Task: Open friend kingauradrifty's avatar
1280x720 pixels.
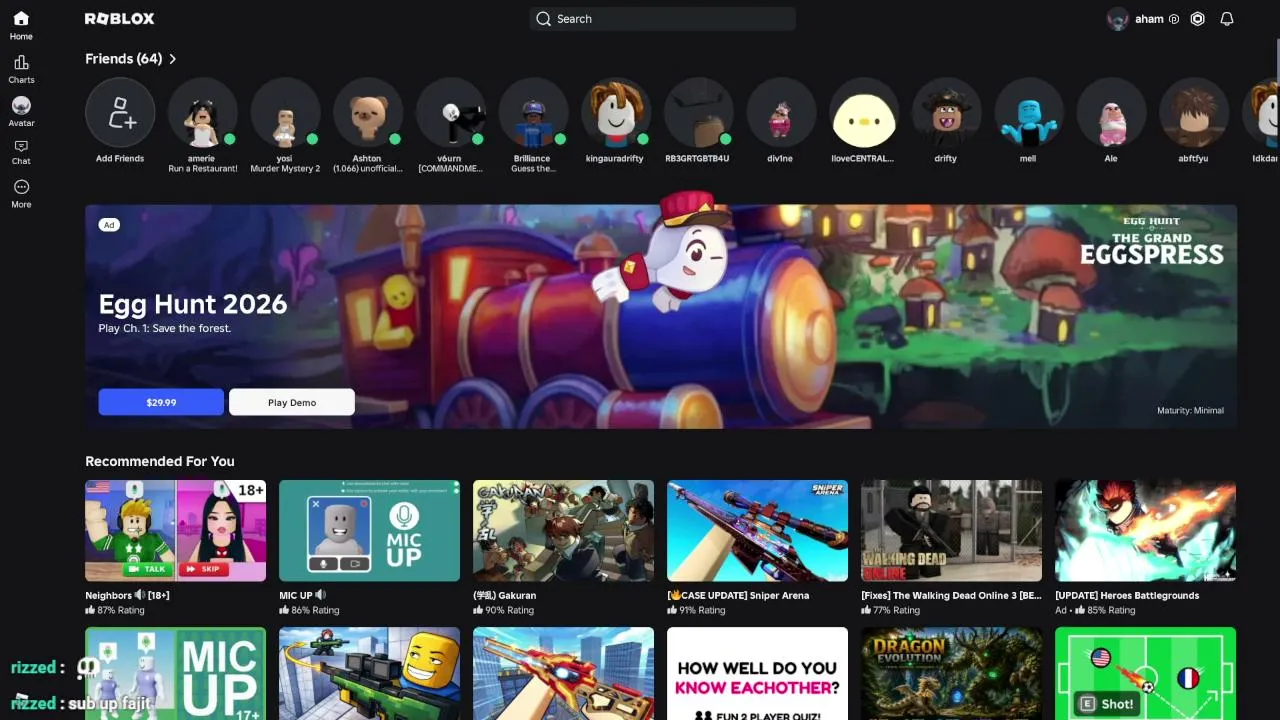Action: click(616, 113)
